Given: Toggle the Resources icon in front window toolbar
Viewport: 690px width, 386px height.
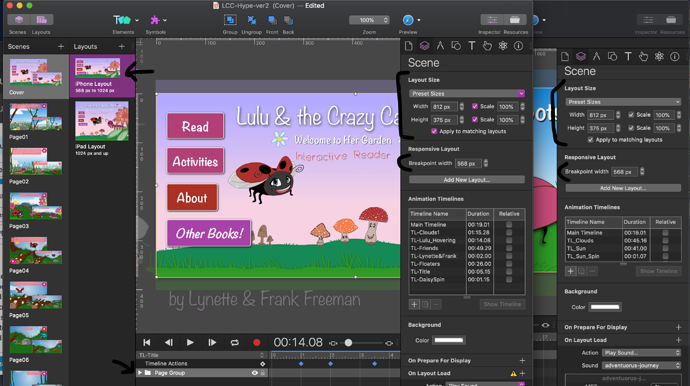Looking at the screenshot, I should point(515,20).
